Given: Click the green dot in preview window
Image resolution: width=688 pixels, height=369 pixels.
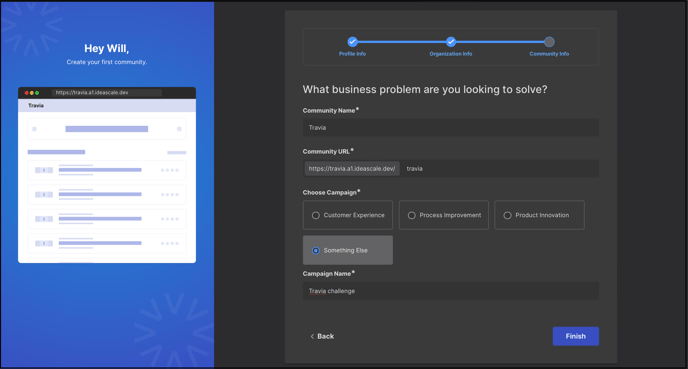Looking at the screenshot, I should pyautogui.click(x=37, y=93).
